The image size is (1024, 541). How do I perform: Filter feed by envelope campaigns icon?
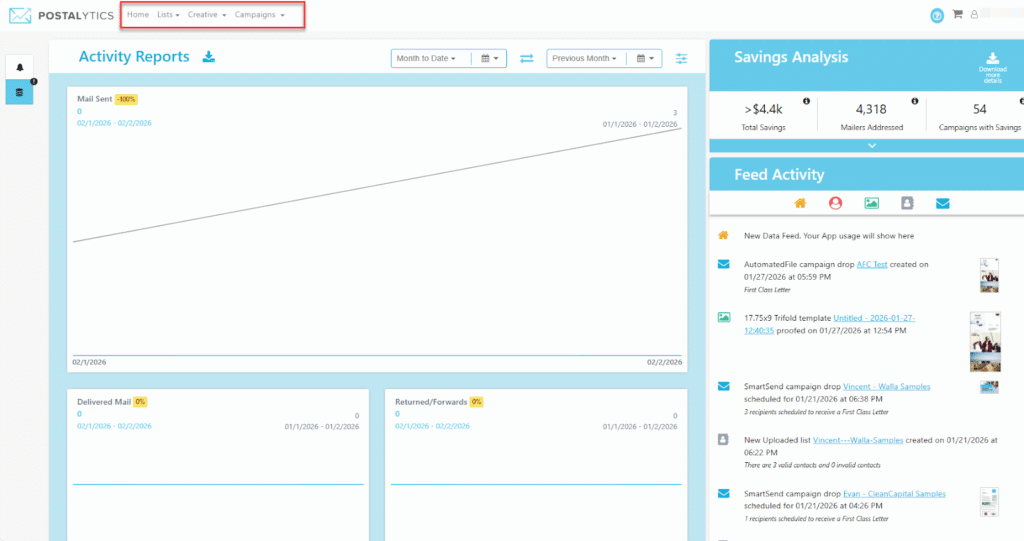[942, 203]
